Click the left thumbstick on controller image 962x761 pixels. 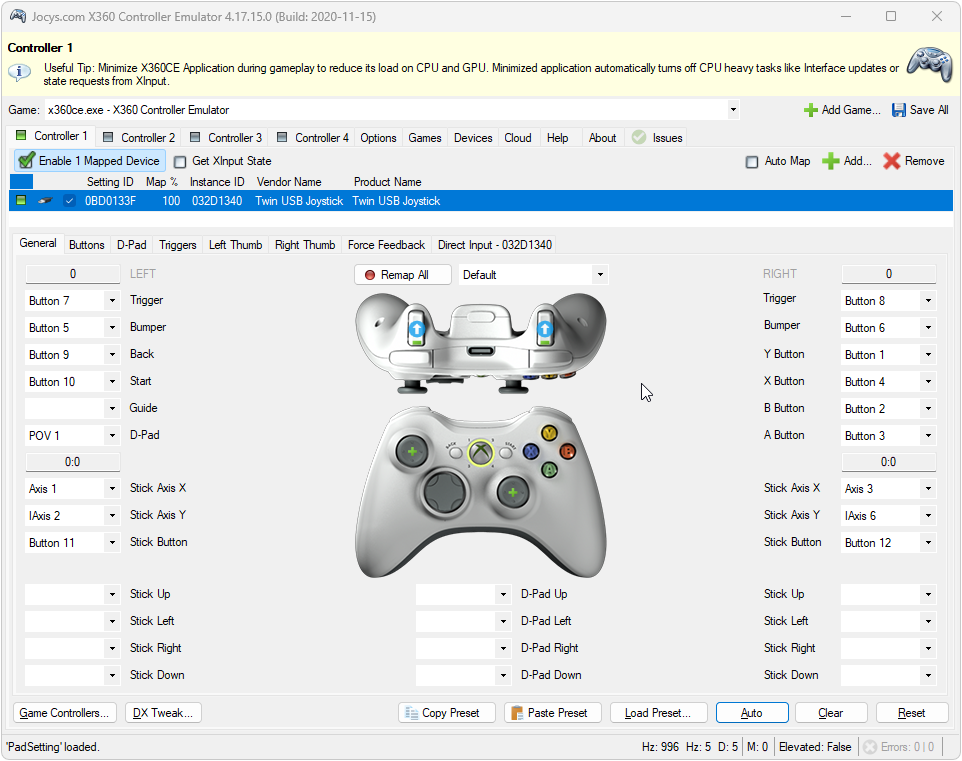[412, 452]
